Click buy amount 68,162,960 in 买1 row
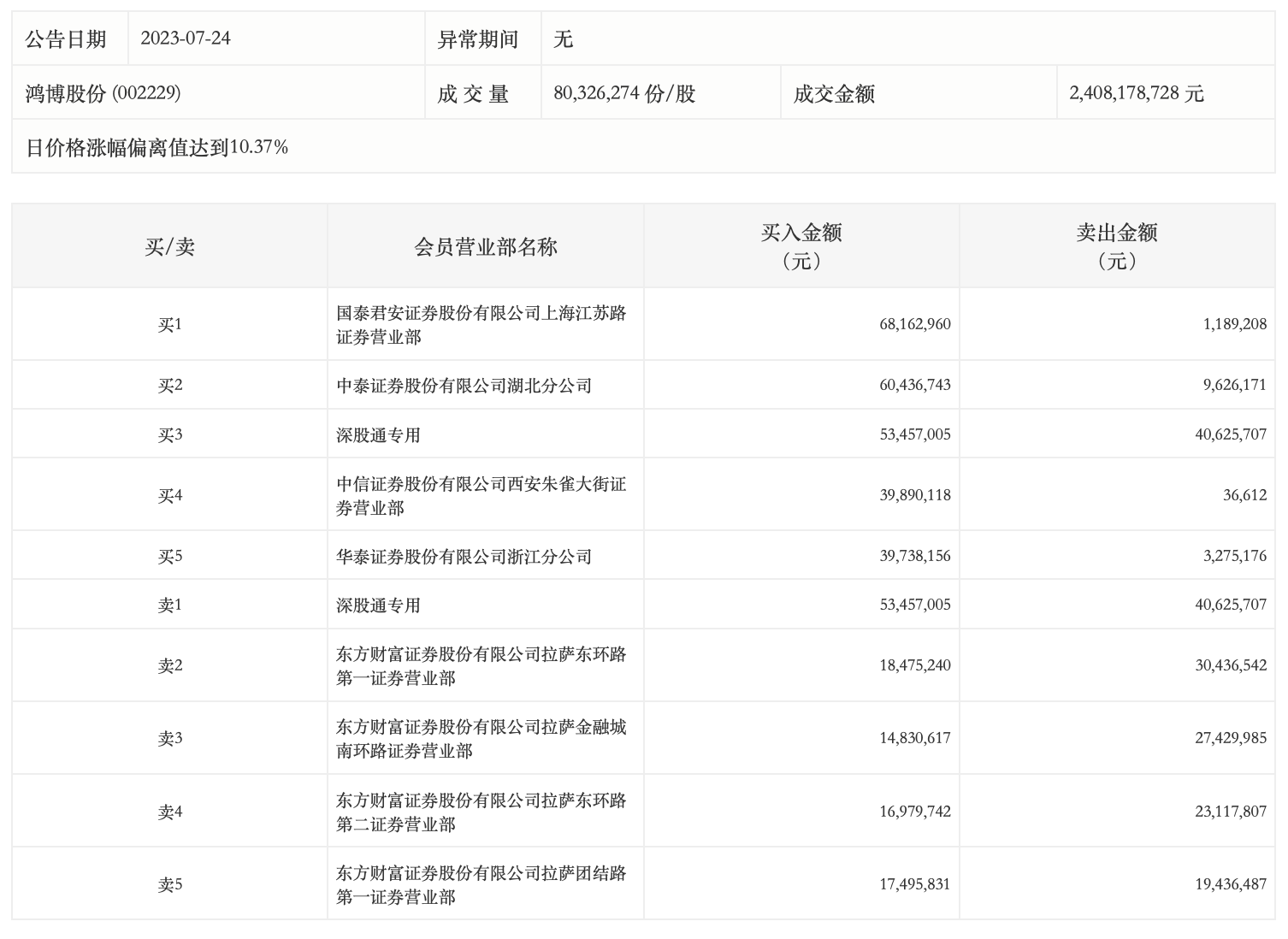Image resolution: width=1288 pixels, height=939 pixels. (914, 325)
